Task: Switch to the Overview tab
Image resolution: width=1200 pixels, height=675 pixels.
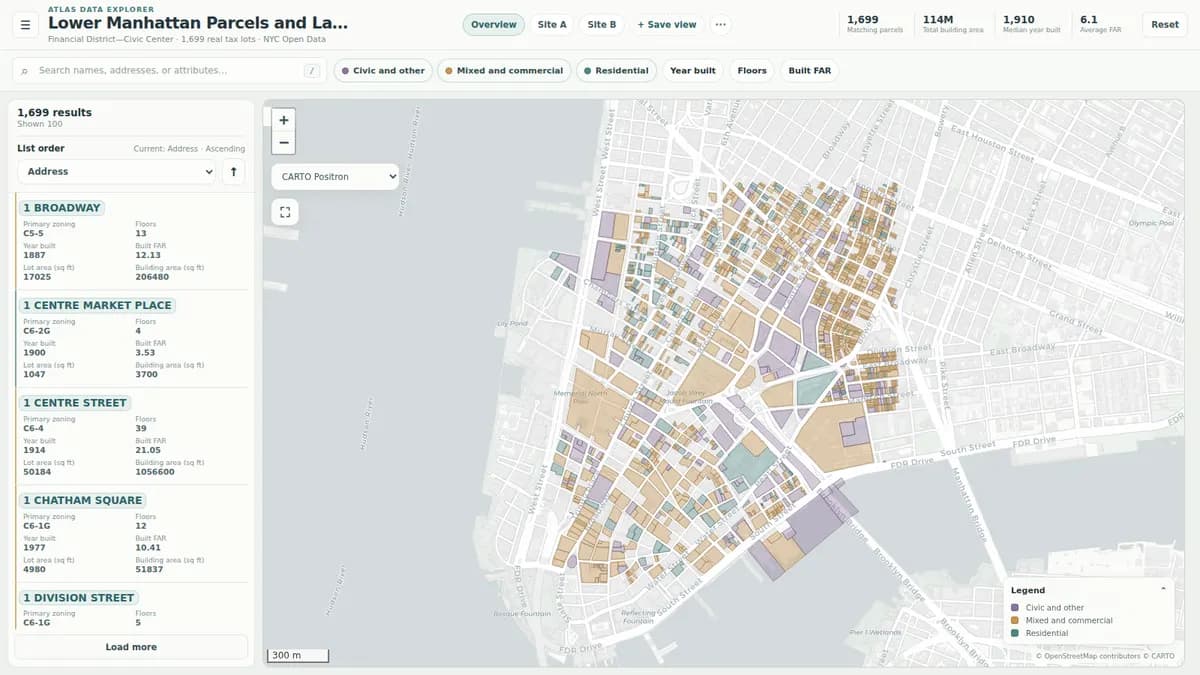Action: coord(494,25)
